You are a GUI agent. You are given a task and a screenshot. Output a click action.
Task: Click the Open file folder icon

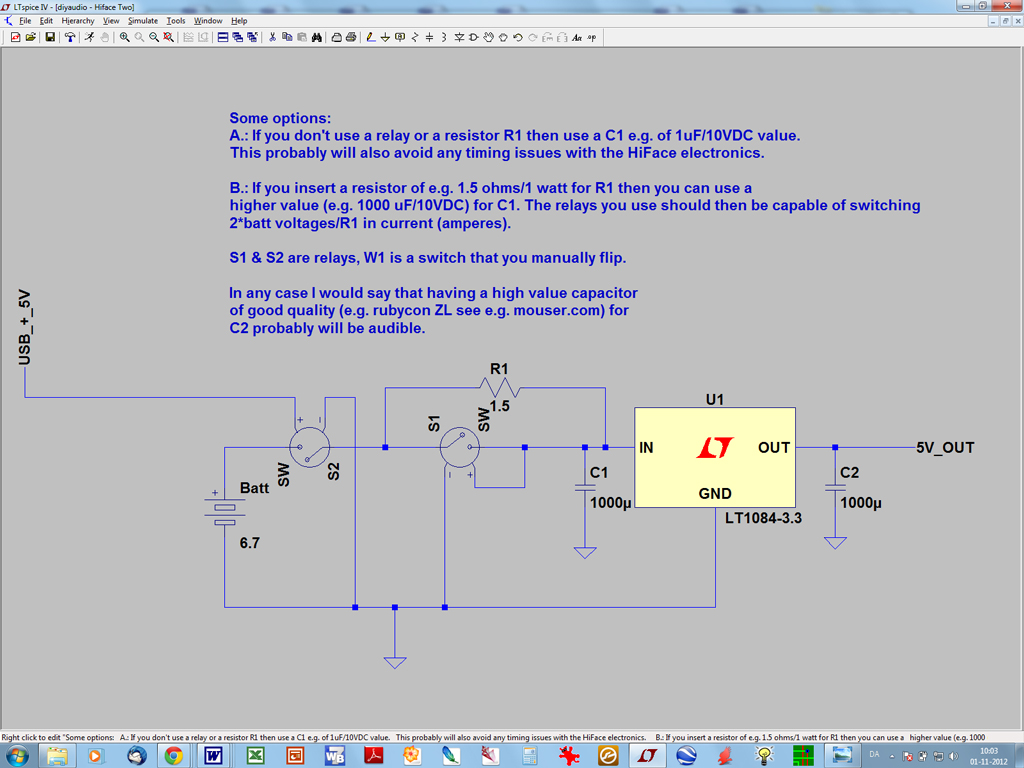point(30,38)
